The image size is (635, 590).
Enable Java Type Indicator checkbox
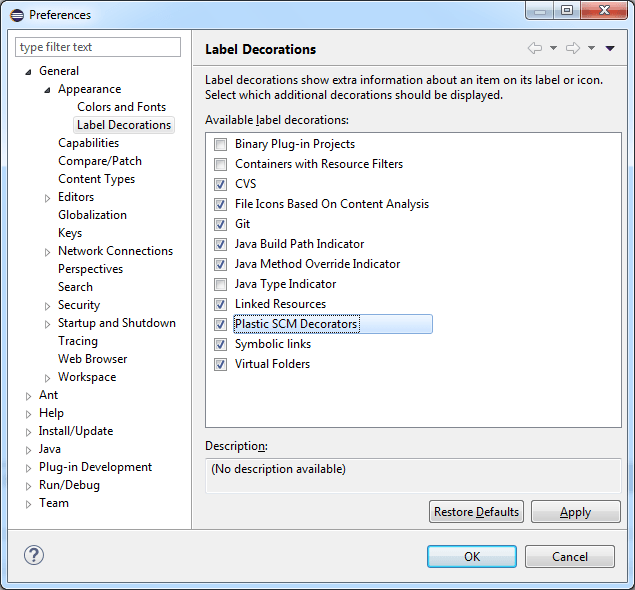[220, 284]
